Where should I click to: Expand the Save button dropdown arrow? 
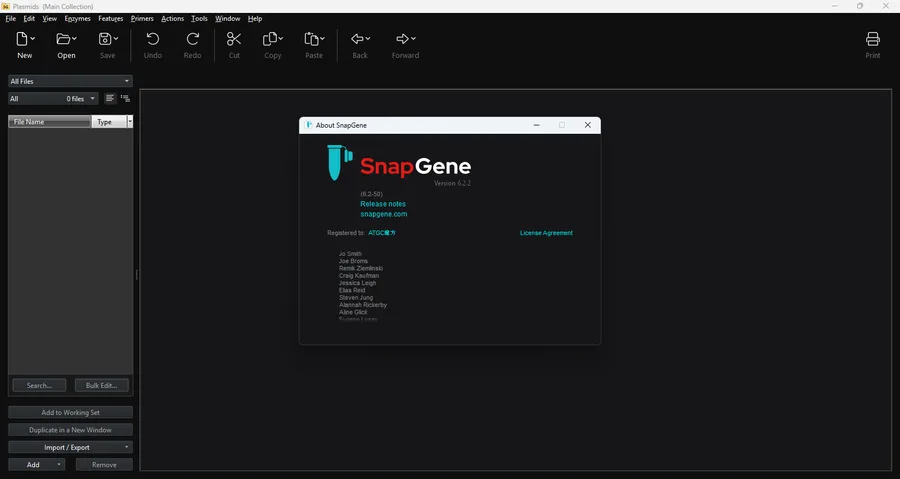115,38
